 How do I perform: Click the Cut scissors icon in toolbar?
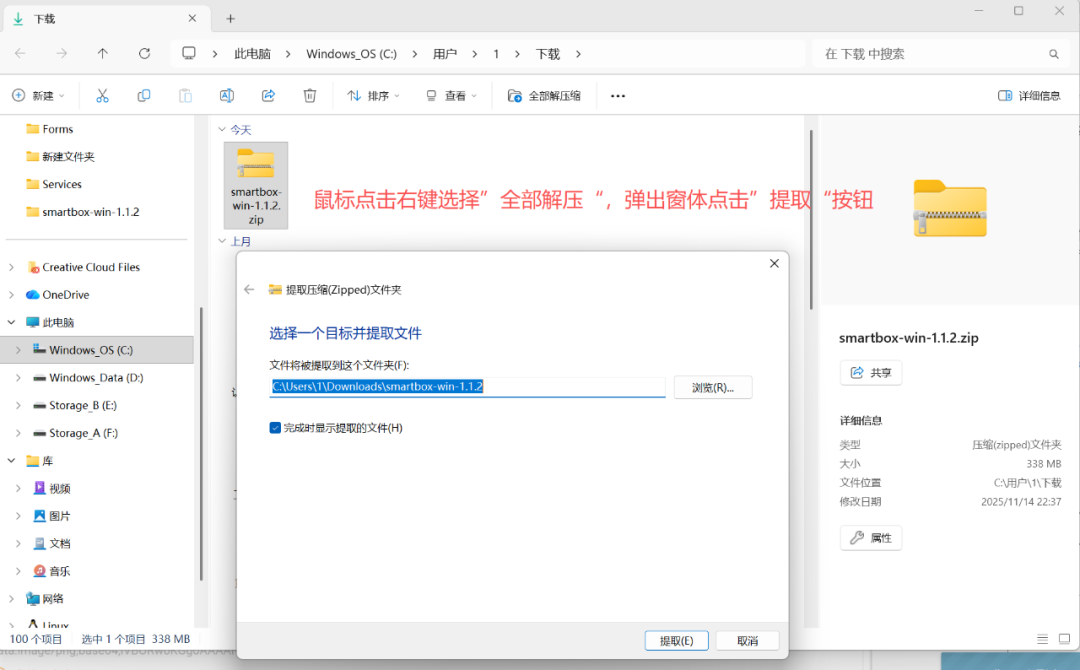click(x=102, y=96)
